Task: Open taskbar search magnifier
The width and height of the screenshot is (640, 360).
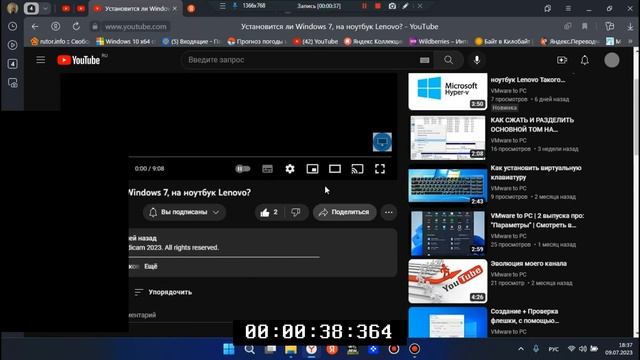Action: 249,349
